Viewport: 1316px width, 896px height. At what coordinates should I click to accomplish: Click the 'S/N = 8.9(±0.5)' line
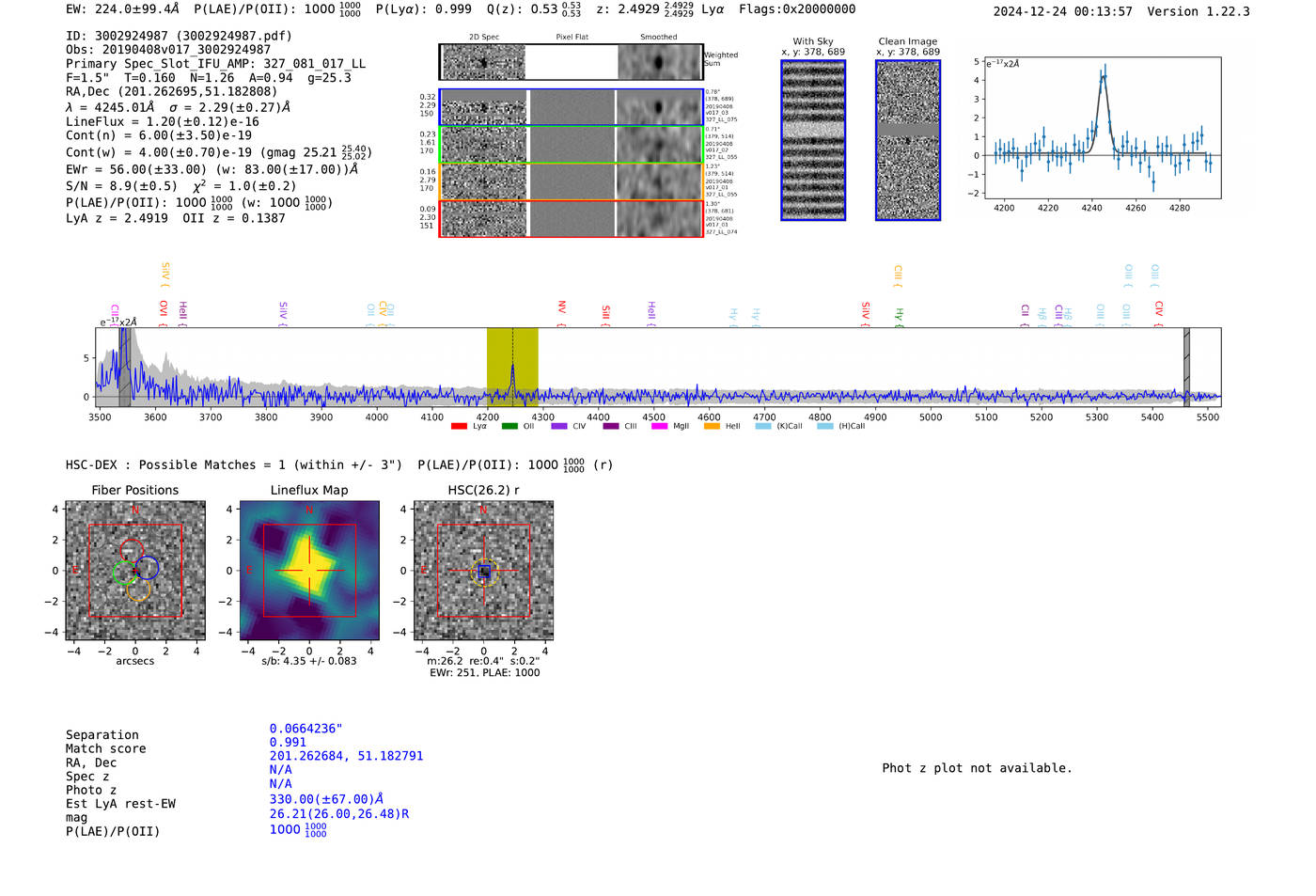[121, 186]
